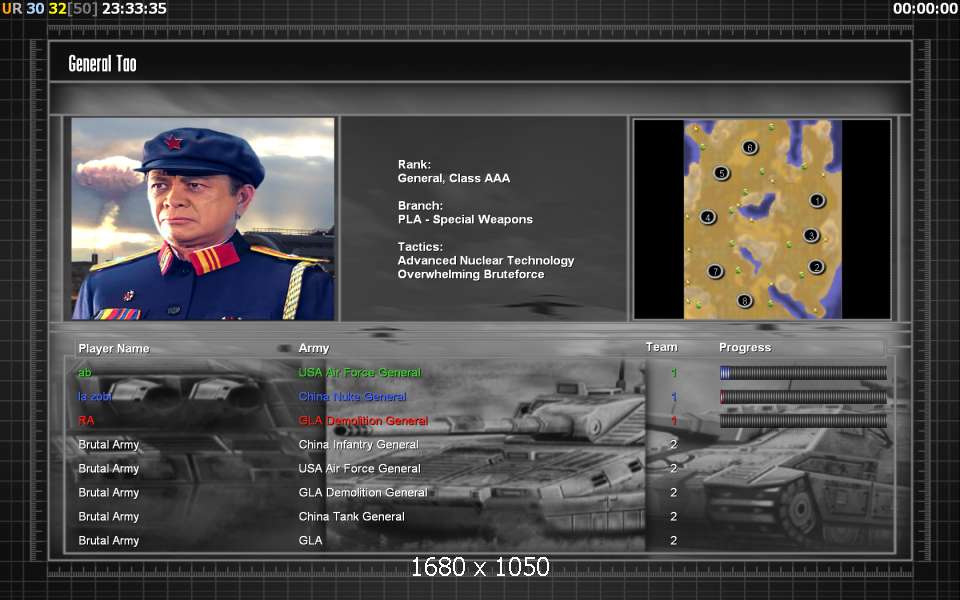The height and width of the screenshot is (600, 960).
Task: Click the green USA Air Force General entry
Action: point(360,373)
